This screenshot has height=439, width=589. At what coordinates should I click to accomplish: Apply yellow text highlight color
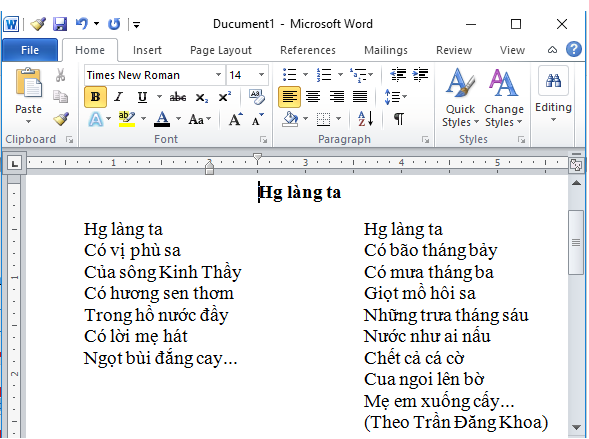click(x=127, y=119)
